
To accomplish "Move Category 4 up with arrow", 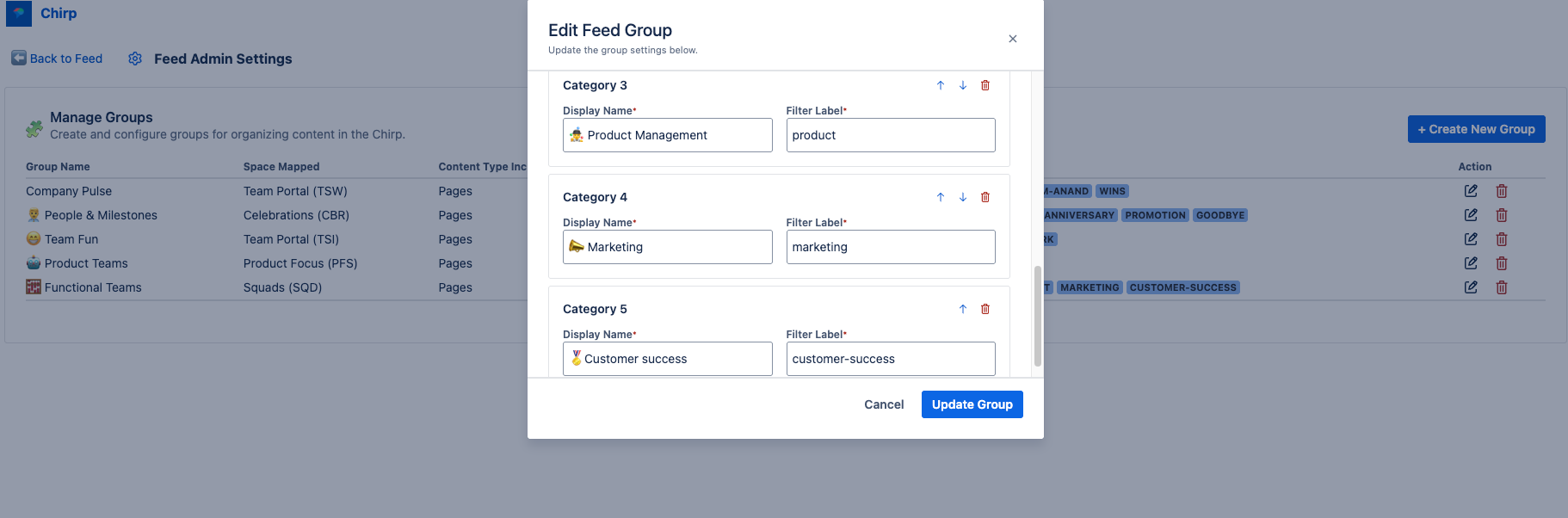I will pyautogui.click(x=941, y=197).
